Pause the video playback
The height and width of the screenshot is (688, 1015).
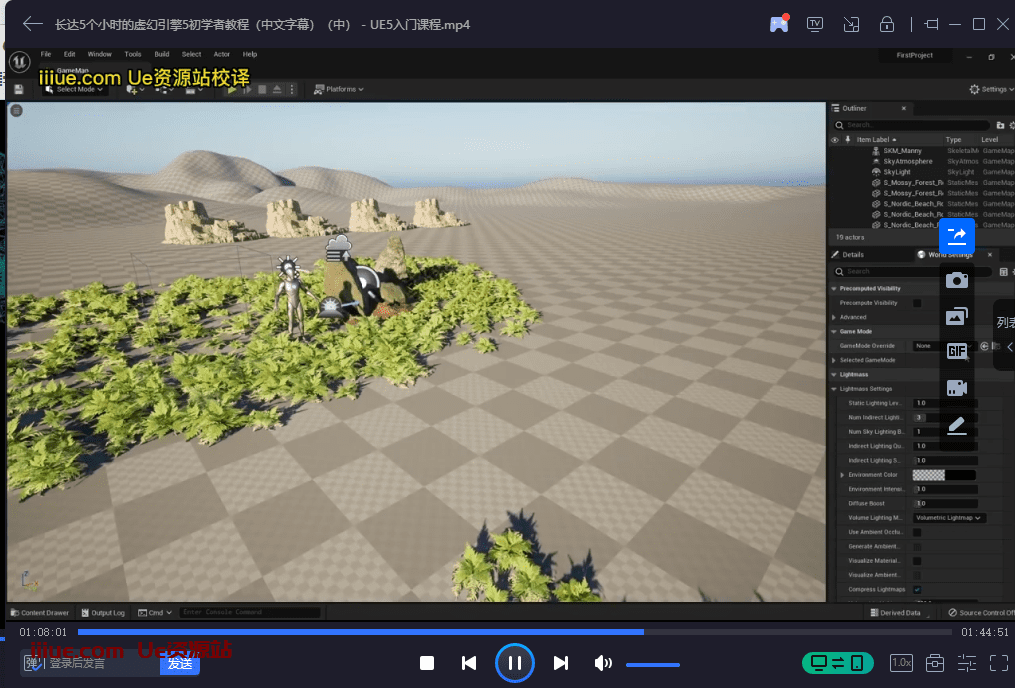514,663
